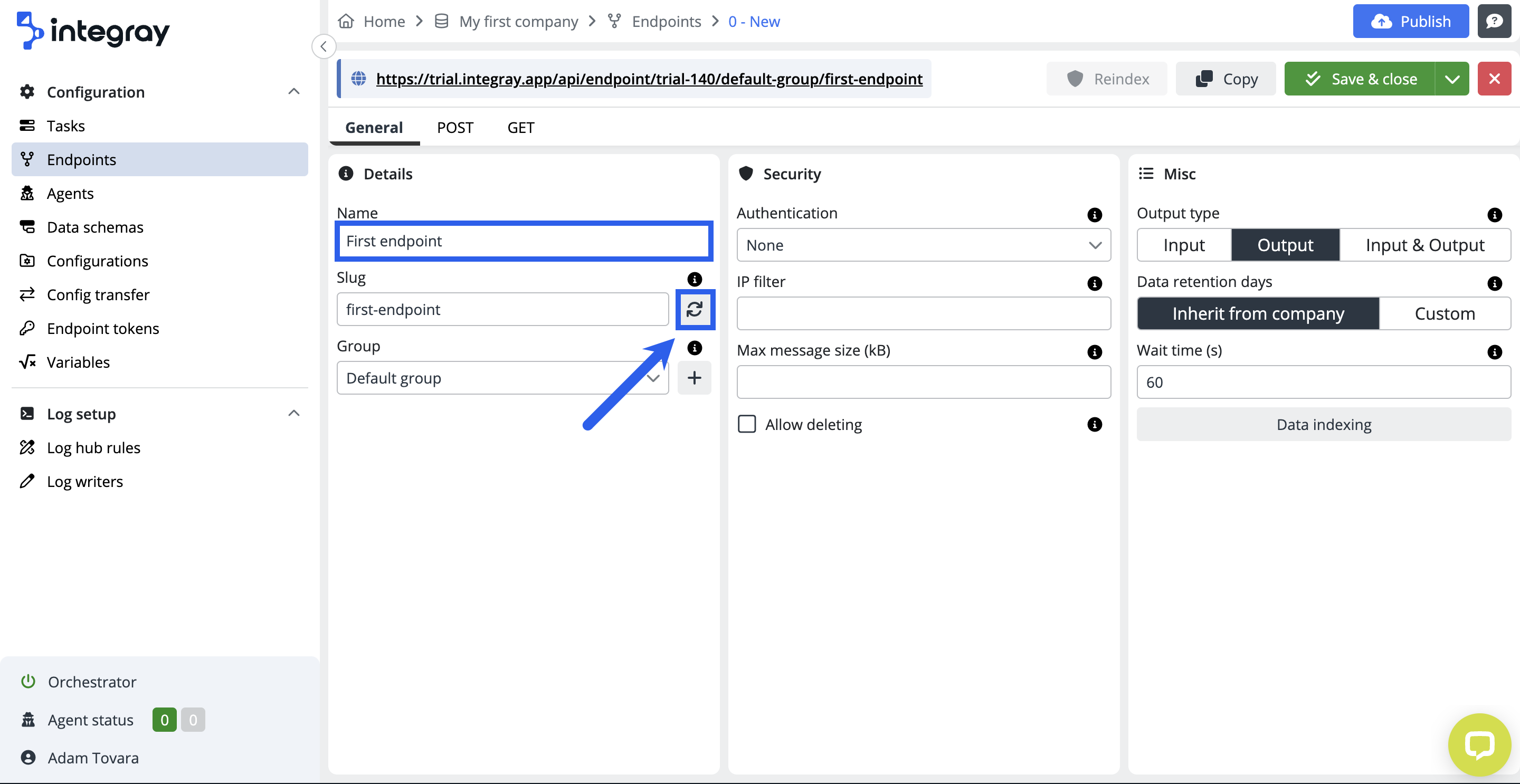This screenshot has height=784, width=1520.
Task: Switch data retention to Custom
Action: tap(1444, 313)
